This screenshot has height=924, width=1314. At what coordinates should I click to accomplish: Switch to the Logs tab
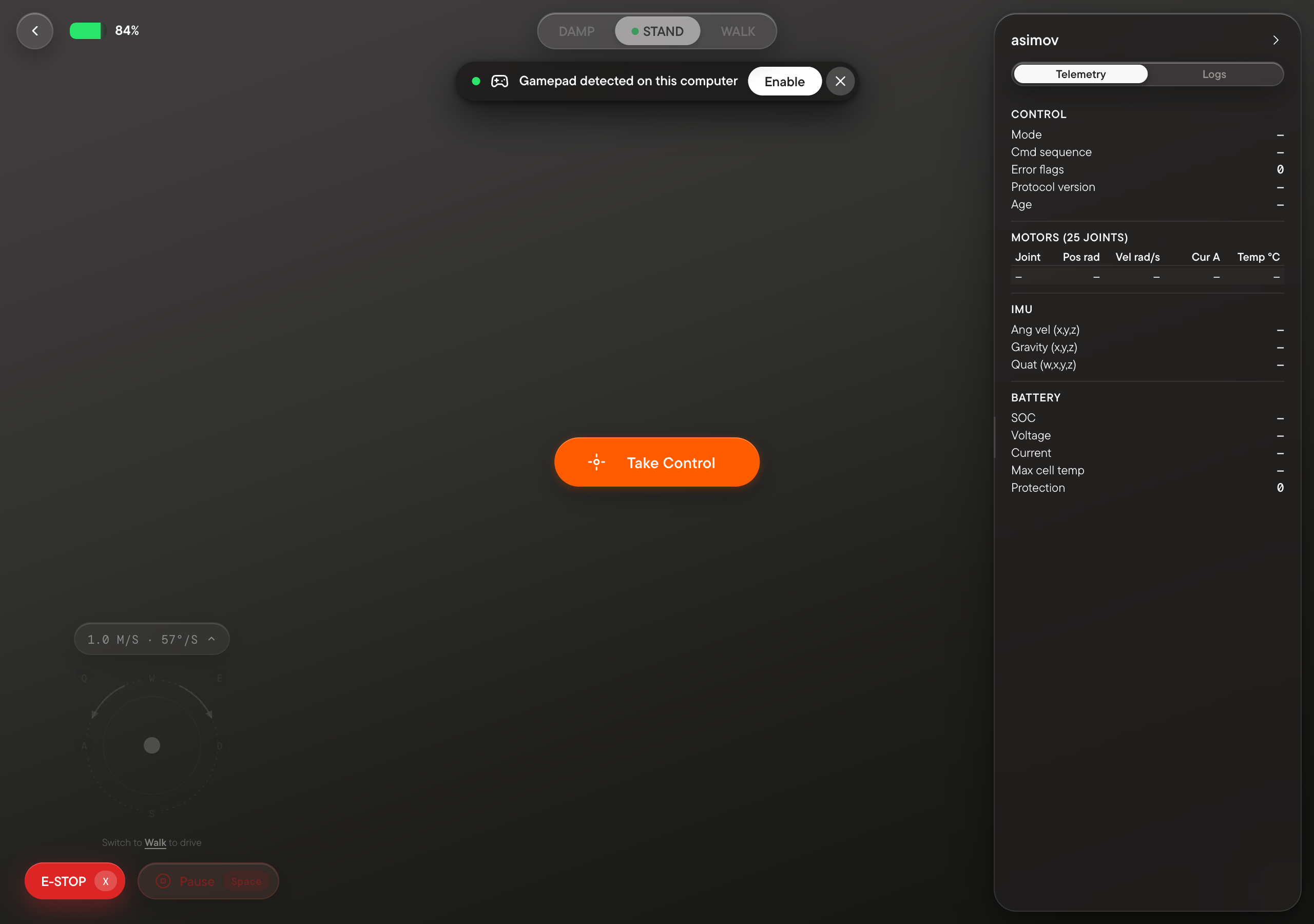tap(1214, 74)
